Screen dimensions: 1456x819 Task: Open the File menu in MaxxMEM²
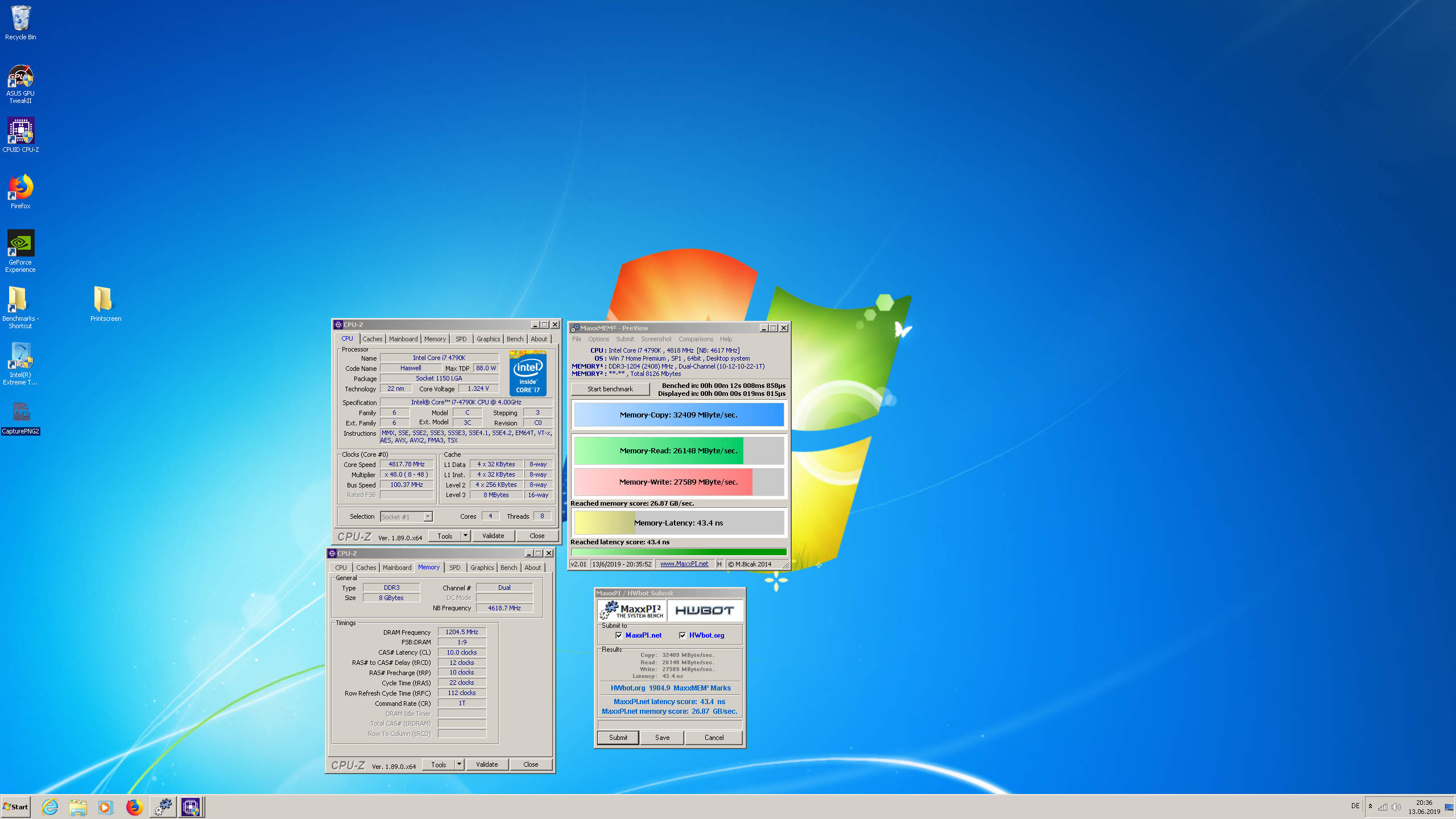[x=577, y=339]
